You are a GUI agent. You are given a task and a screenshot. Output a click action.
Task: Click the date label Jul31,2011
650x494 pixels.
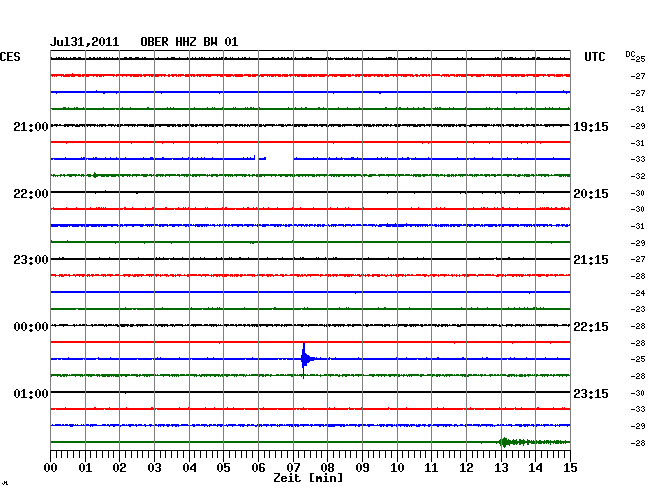85,42
